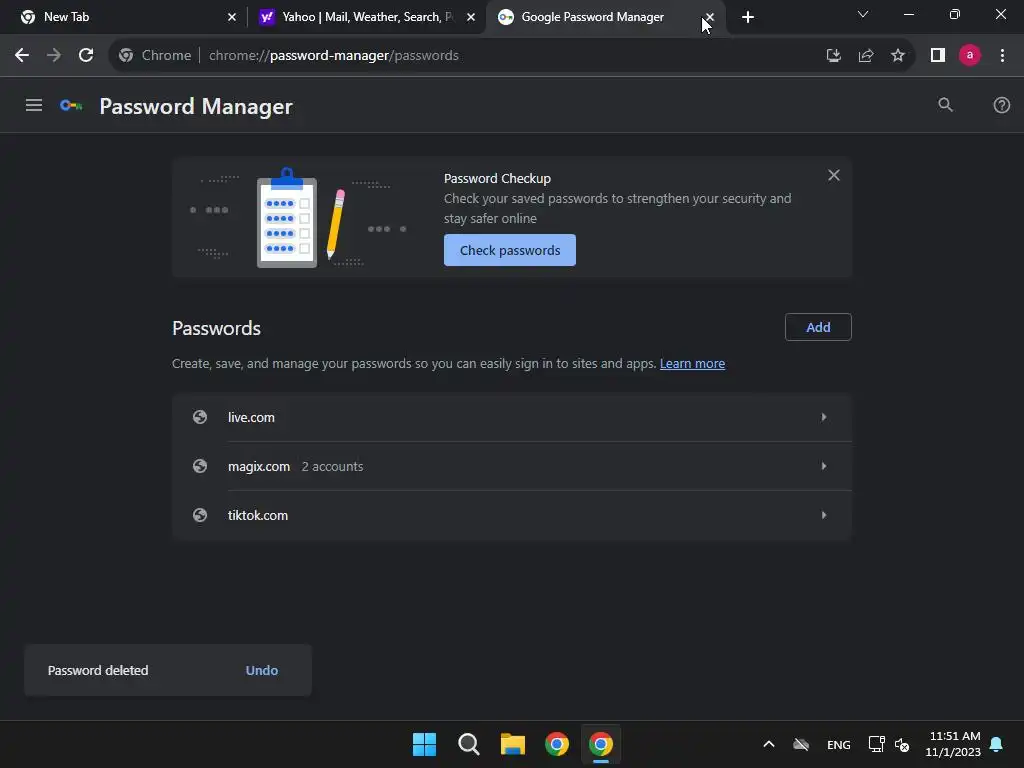
Task: Click the Check passwords button
Action: pyautogui.click(x=509, y=250)
